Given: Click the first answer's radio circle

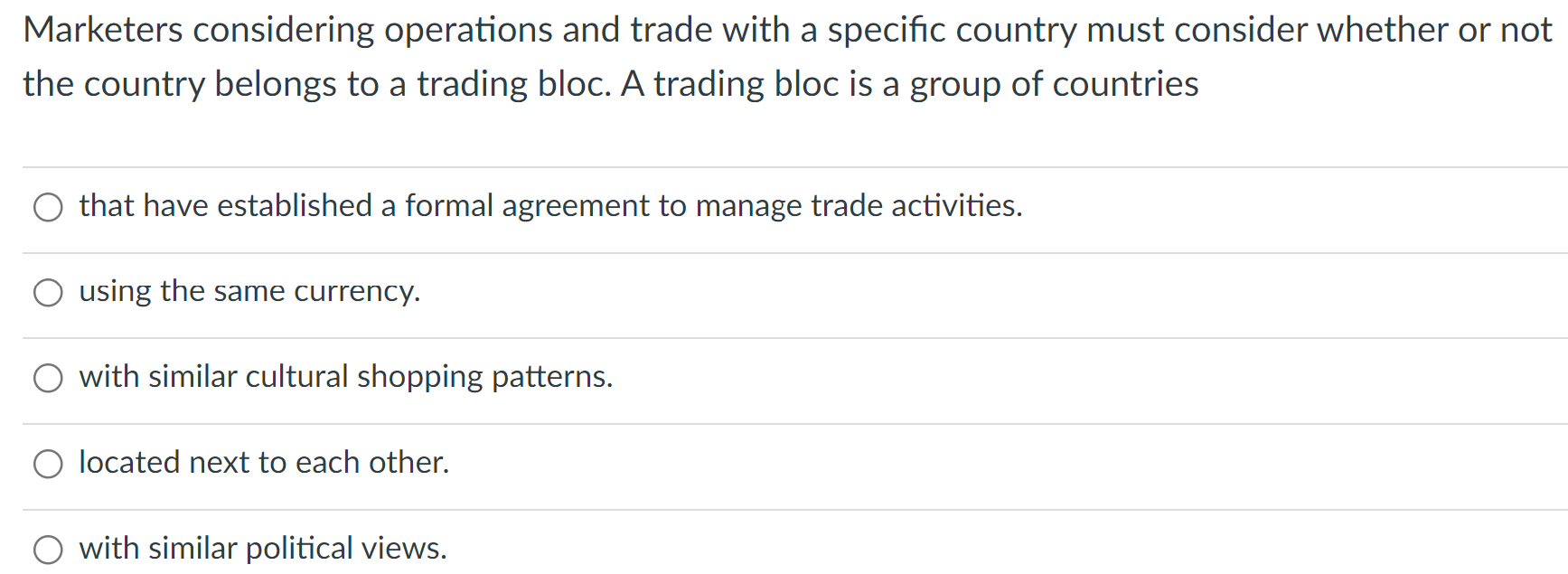Looking at the screenshot, I should (48, 207).
